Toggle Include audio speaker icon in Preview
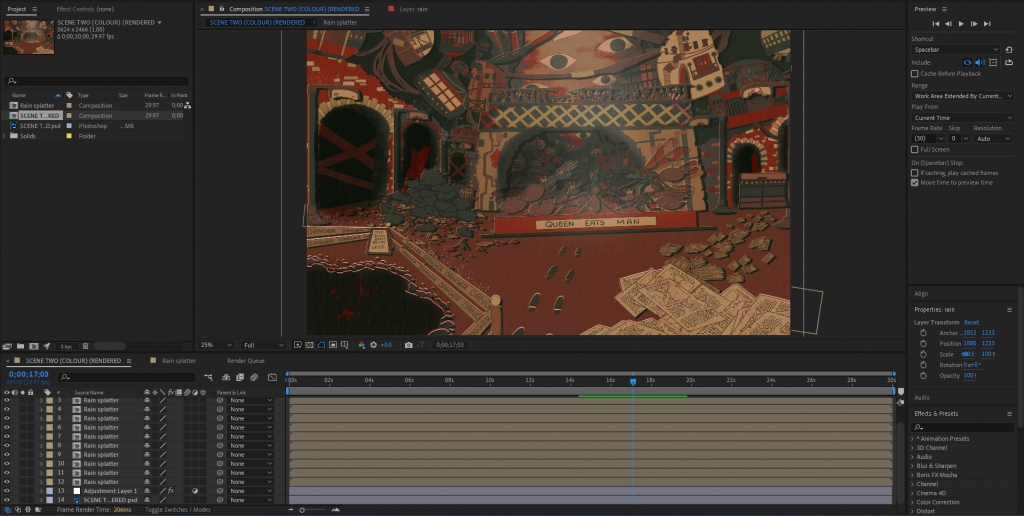 [x=980, y=63]
